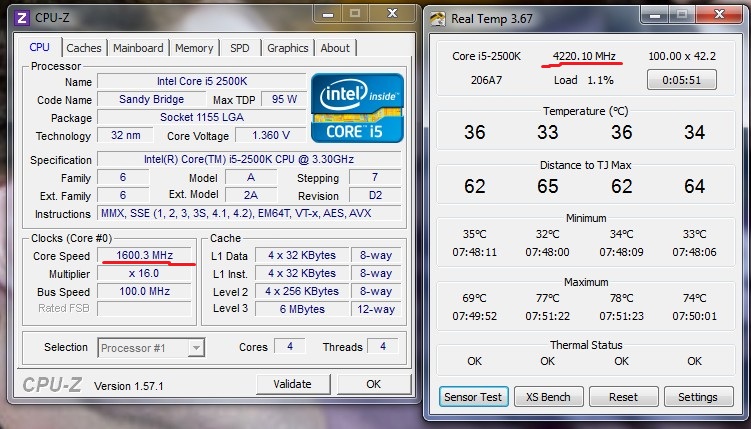Open the Mainboard tab
The image size is (751, 429).
point(138,48)
